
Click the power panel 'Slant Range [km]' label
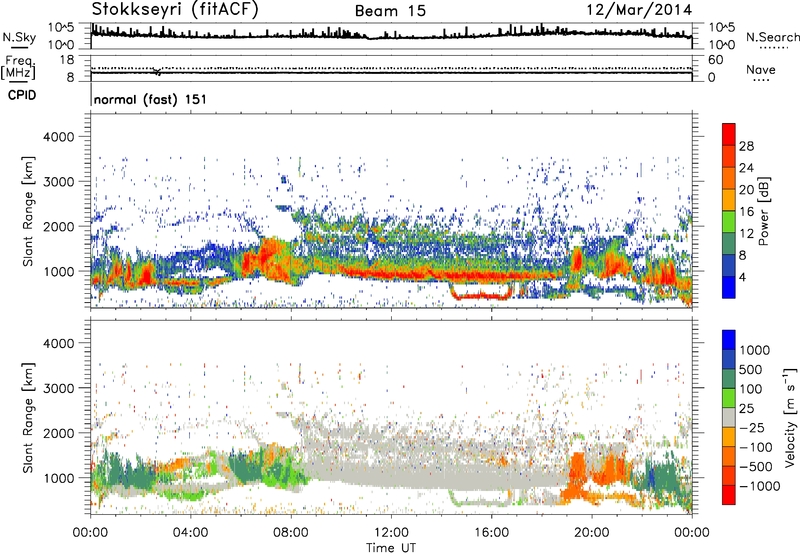[x=28, y=211]
